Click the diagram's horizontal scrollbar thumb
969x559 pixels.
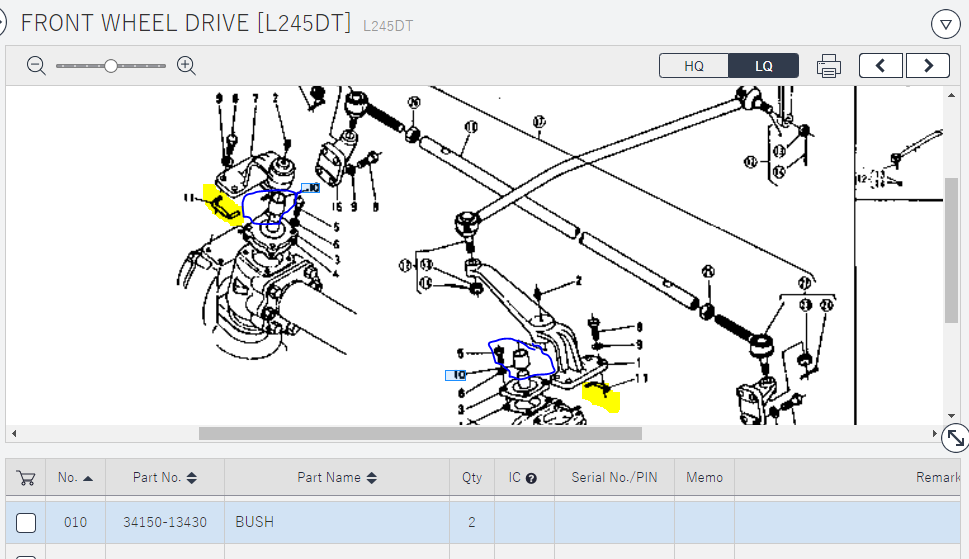(420, 433)
